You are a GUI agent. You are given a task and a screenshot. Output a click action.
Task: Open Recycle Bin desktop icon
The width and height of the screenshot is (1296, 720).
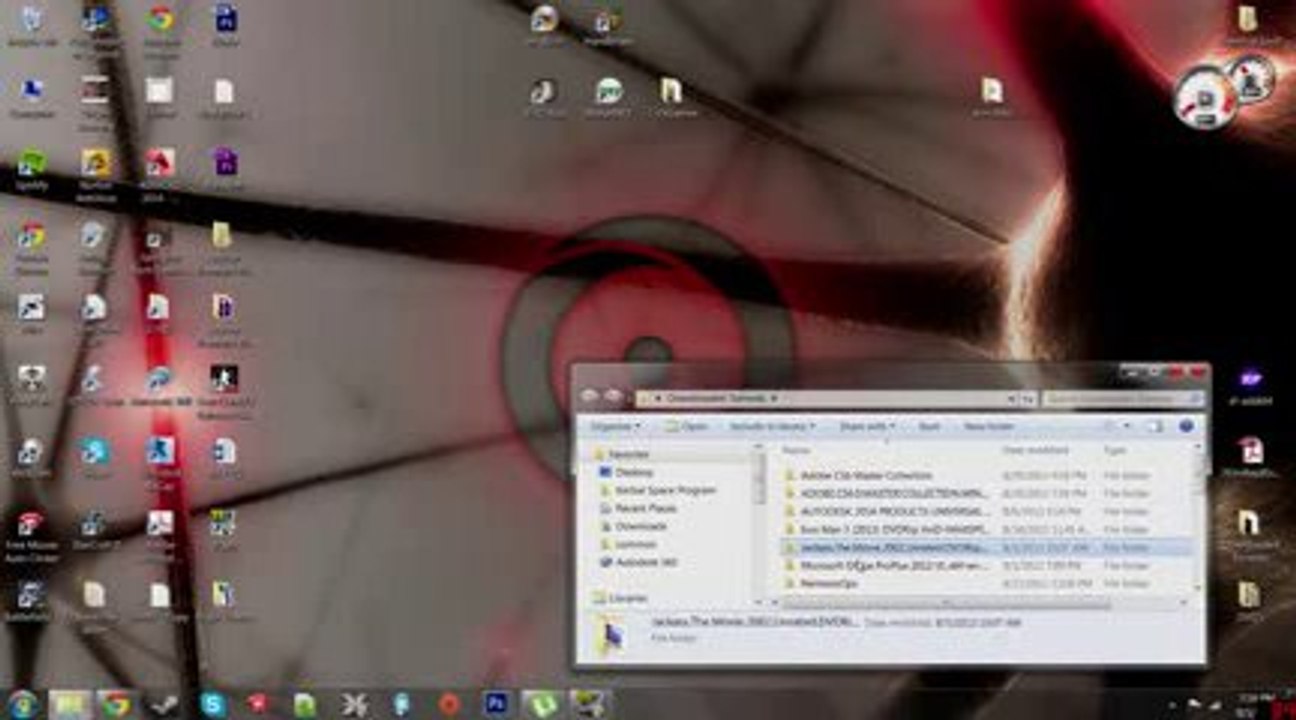pos(31,25)
